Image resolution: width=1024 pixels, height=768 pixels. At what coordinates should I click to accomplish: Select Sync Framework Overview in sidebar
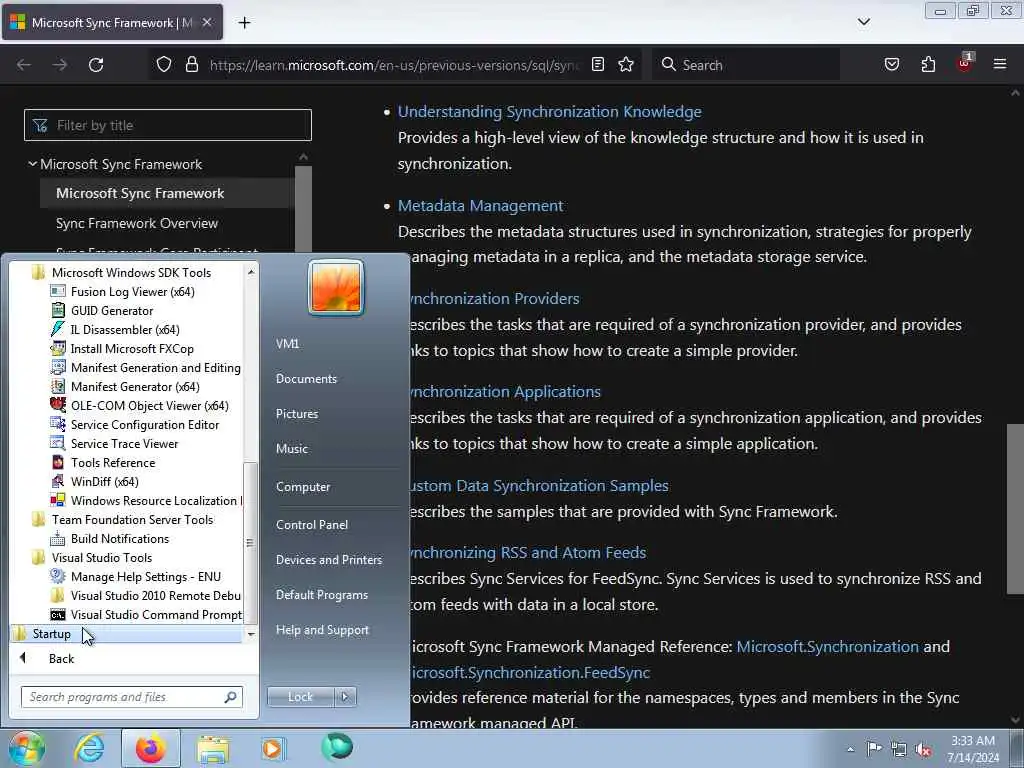(x=137, y=223)
